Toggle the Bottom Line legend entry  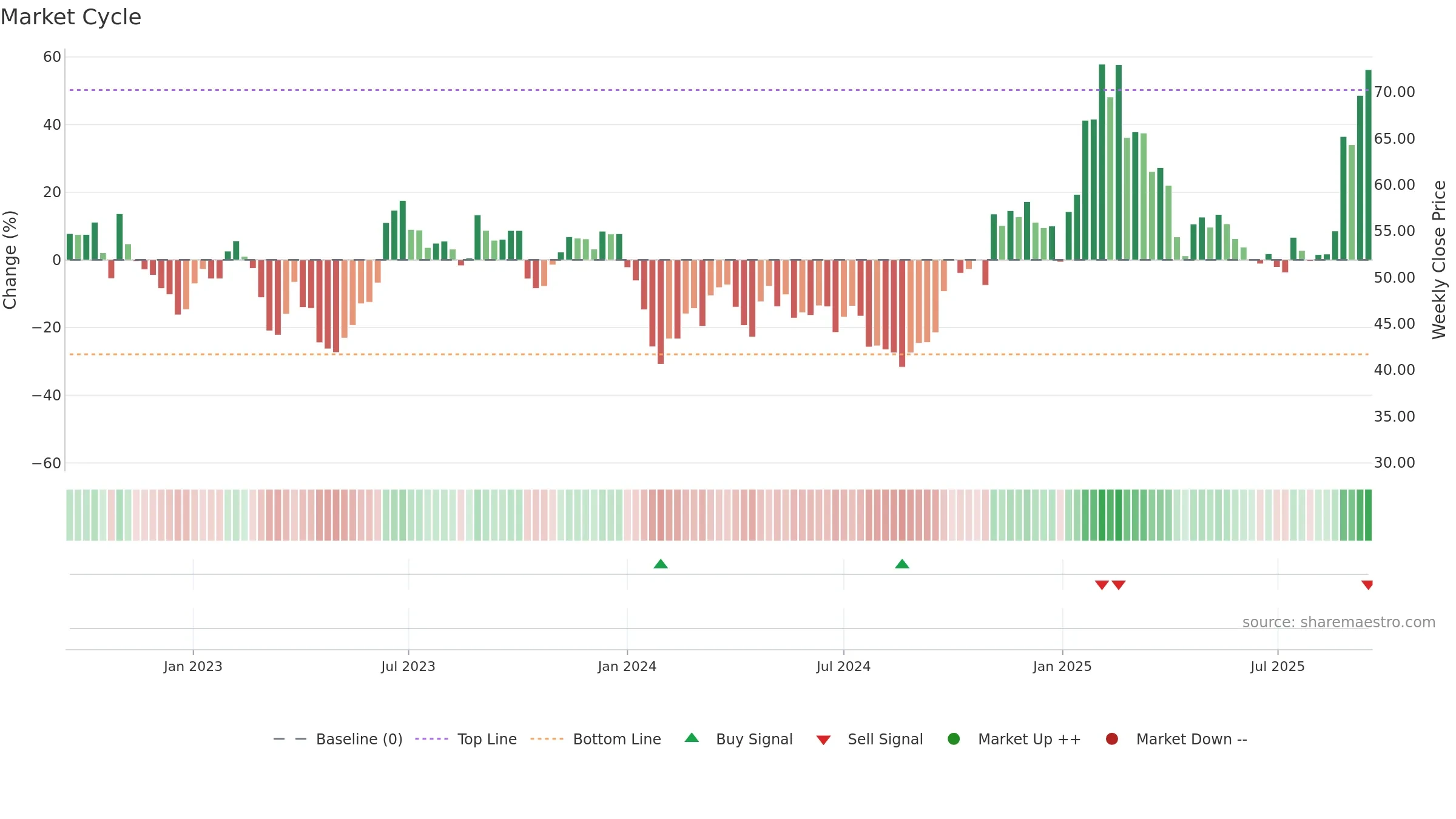[x=596, y=739]
